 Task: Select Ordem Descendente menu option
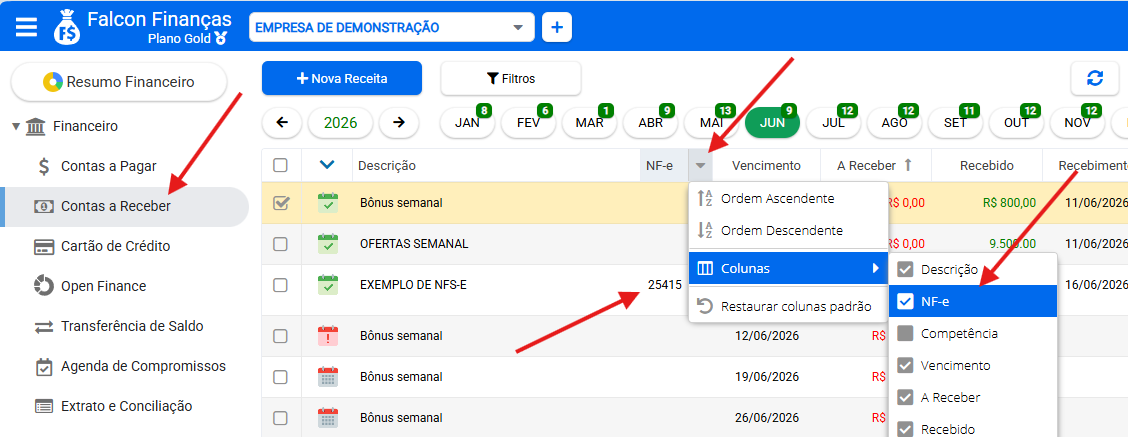788,231
